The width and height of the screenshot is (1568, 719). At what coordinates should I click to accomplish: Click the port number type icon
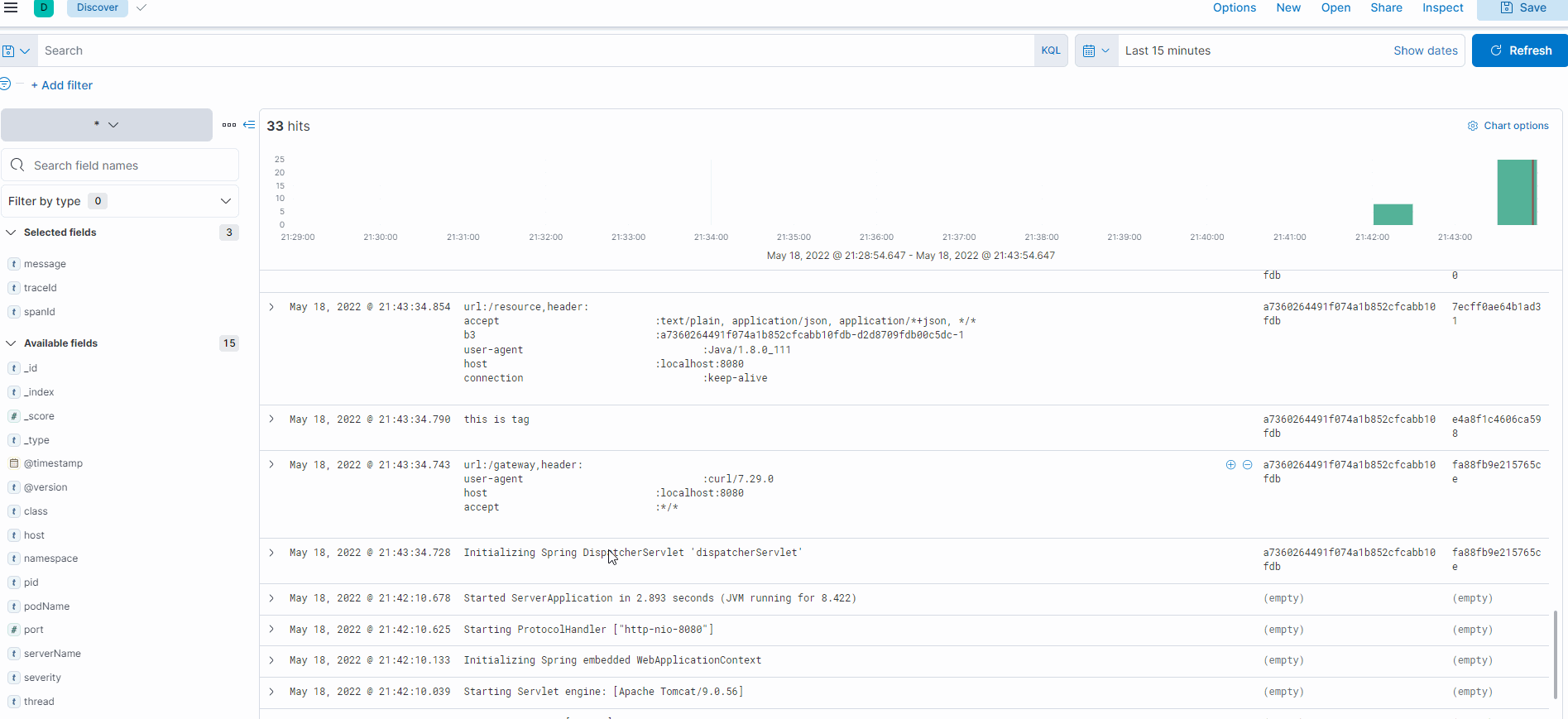14,630
